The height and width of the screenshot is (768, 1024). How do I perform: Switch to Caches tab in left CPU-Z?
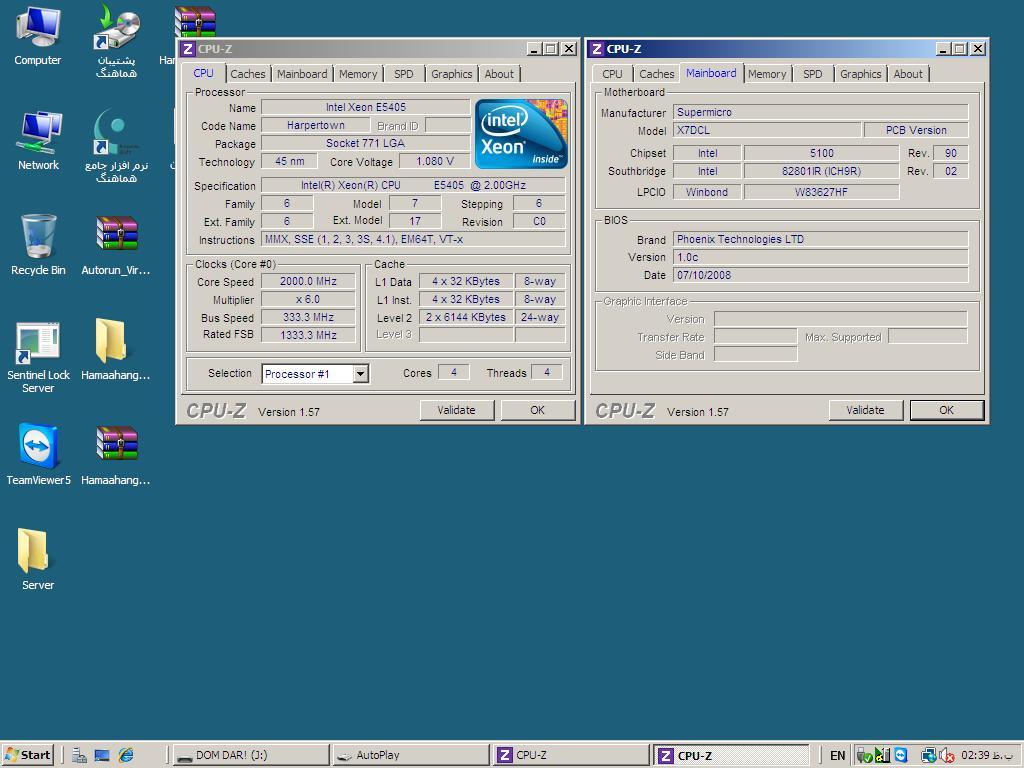click(248, 74)
